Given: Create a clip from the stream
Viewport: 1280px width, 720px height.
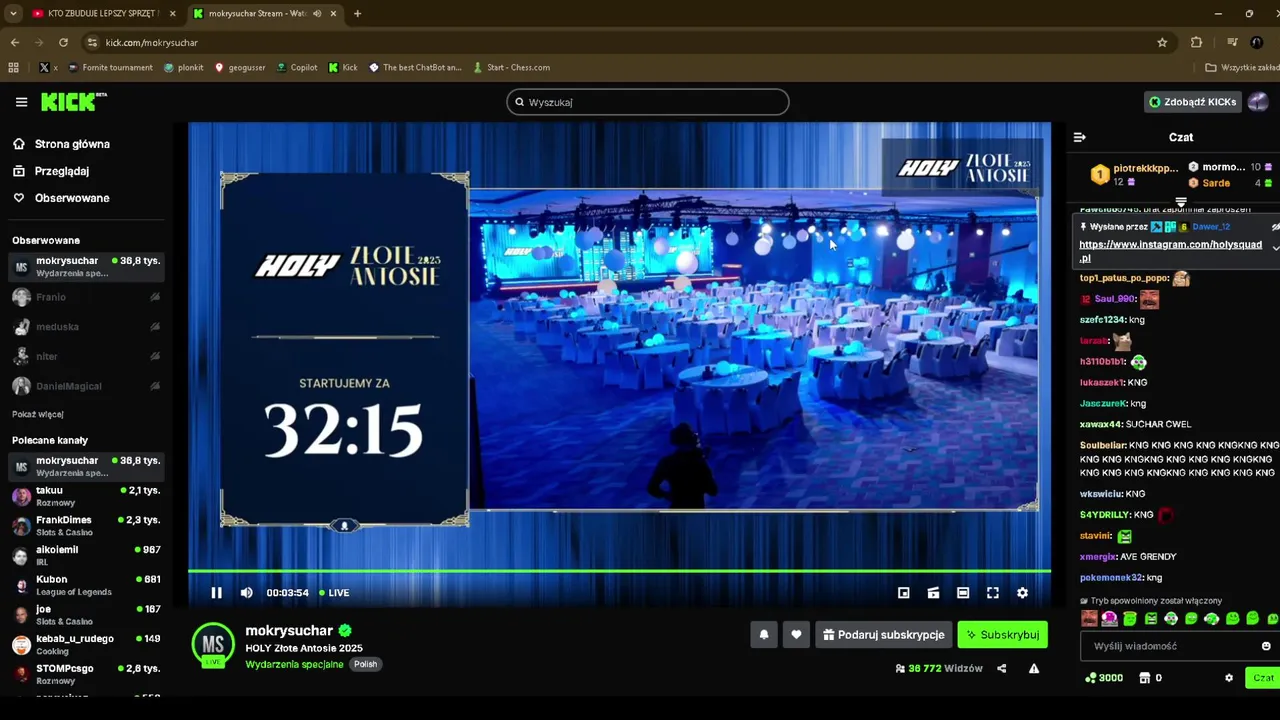Looking at the screenshot, I should pos(933,593).
